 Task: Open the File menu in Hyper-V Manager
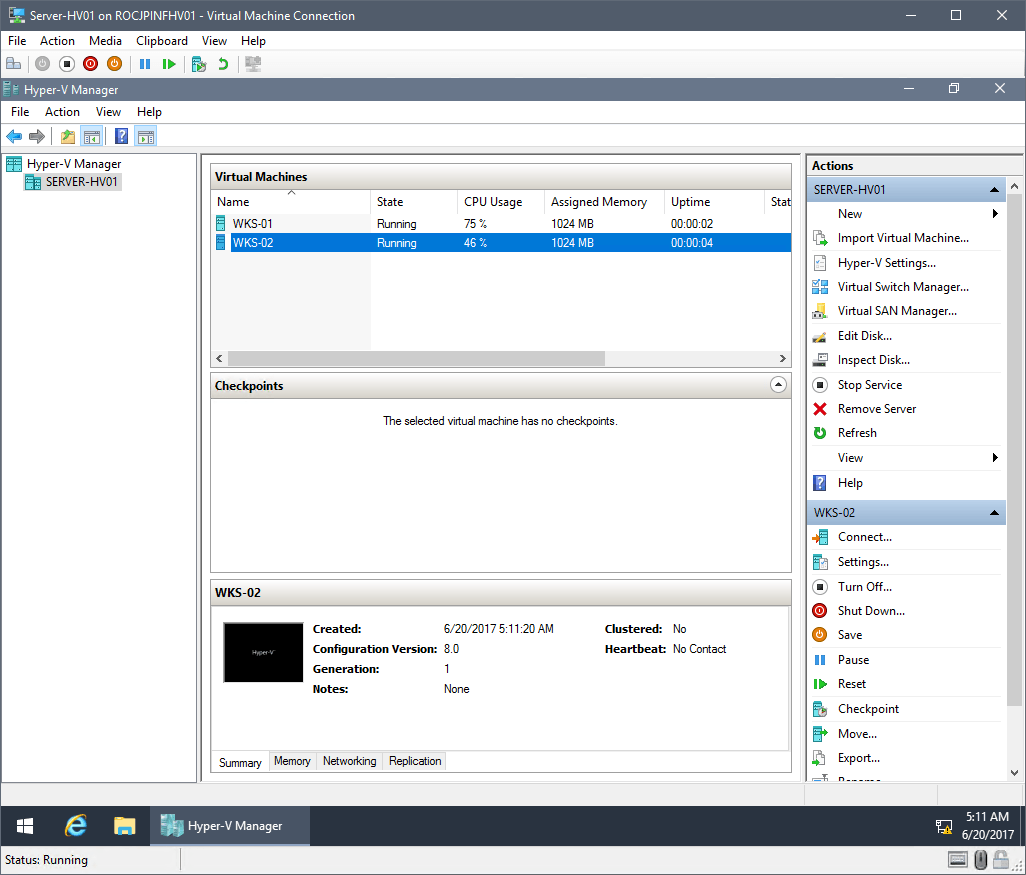pos(20,112)
